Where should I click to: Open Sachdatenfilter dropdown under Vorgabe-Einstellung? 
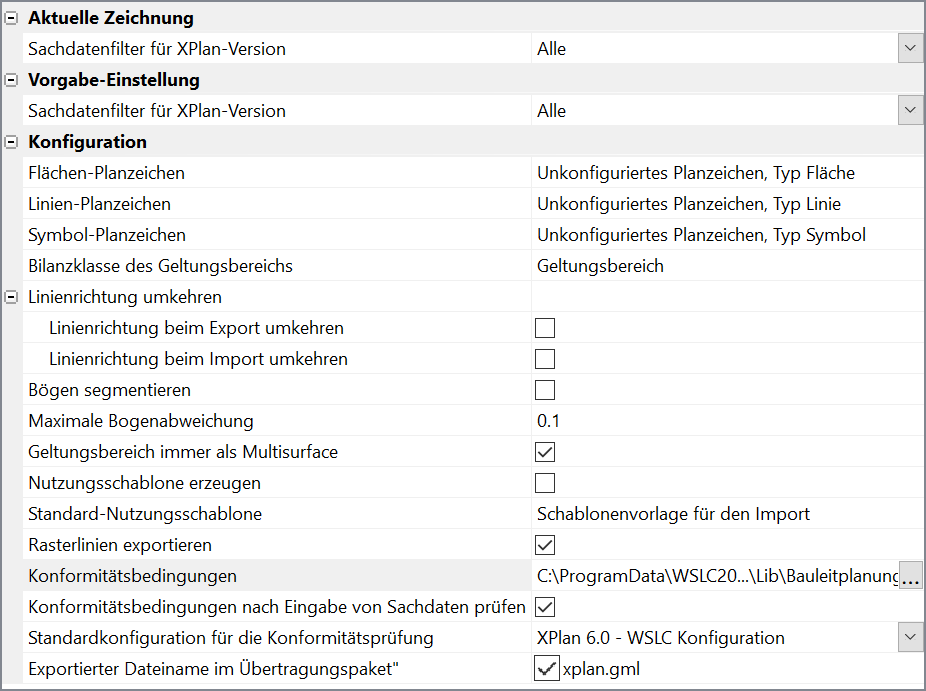click(x=910, y=110)
